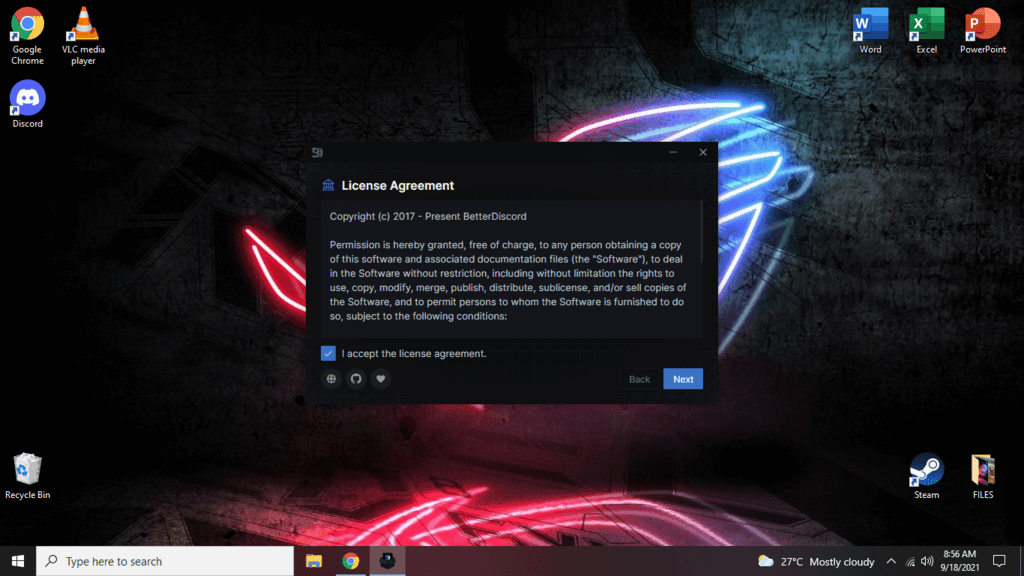Show hidden tray icons with the chevron
Viewport: 1024px width, 576px height.
pyautogui.click(x=890, y=561)
